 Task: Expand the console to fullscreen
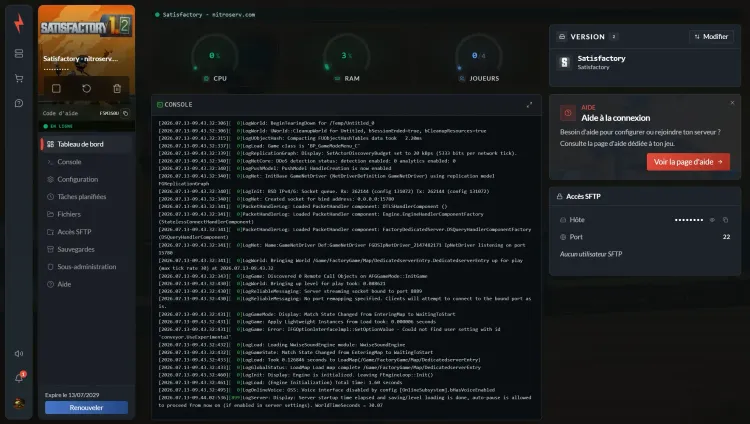[x=529, y=105]
